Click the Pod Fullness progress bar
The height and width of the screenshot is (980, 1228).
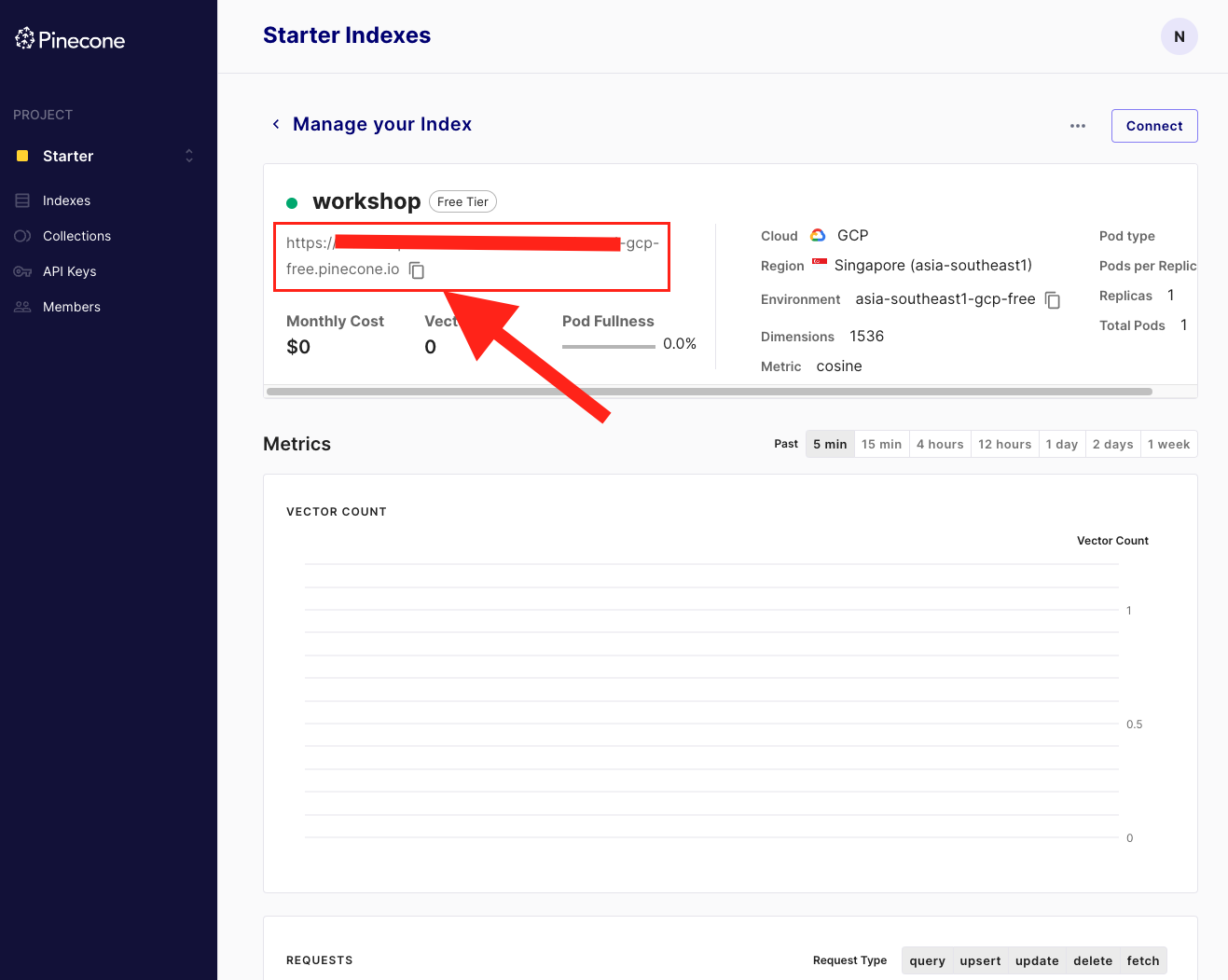tap(609, 346)
